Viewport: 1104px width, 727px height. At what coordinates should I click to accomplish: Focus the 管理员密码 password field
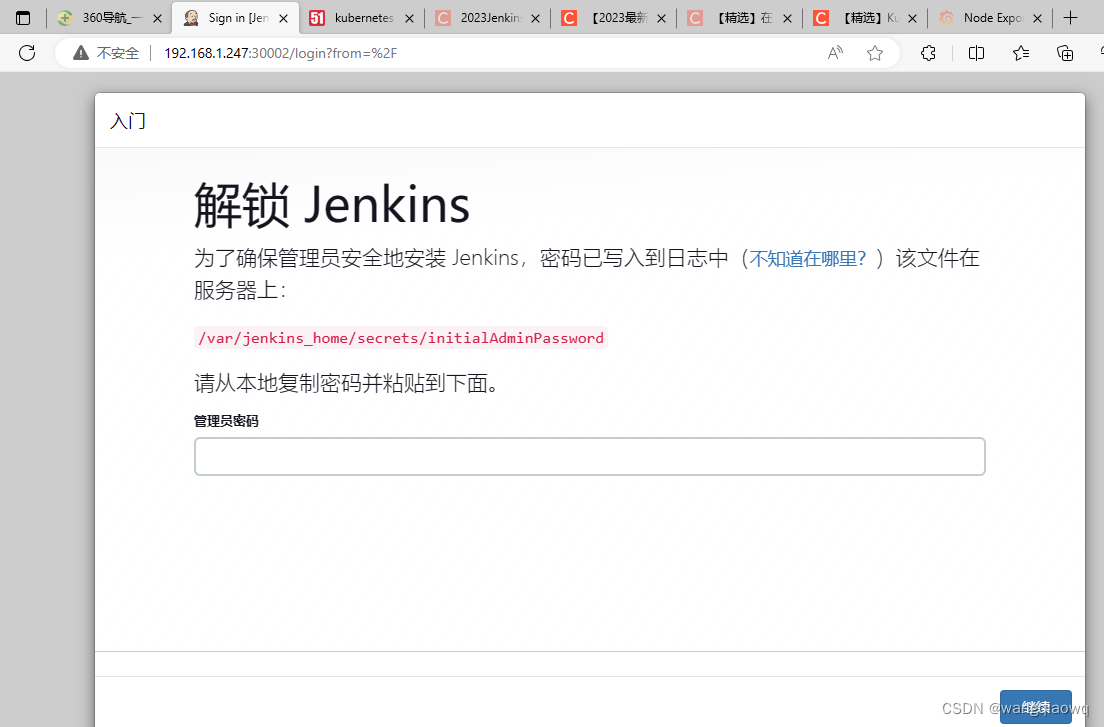(589, 457)
